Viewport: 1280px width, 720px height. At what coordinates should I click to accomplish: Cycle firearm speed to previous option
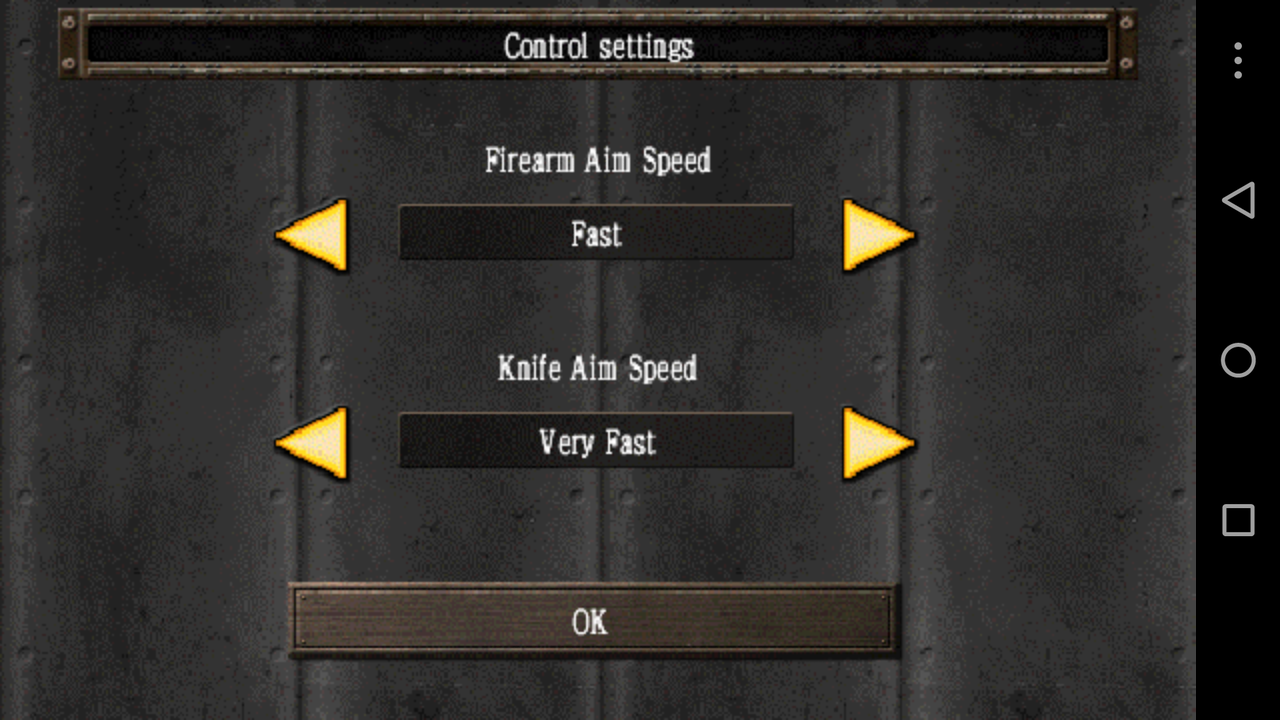pyautogui.click(x=312, y=235)
